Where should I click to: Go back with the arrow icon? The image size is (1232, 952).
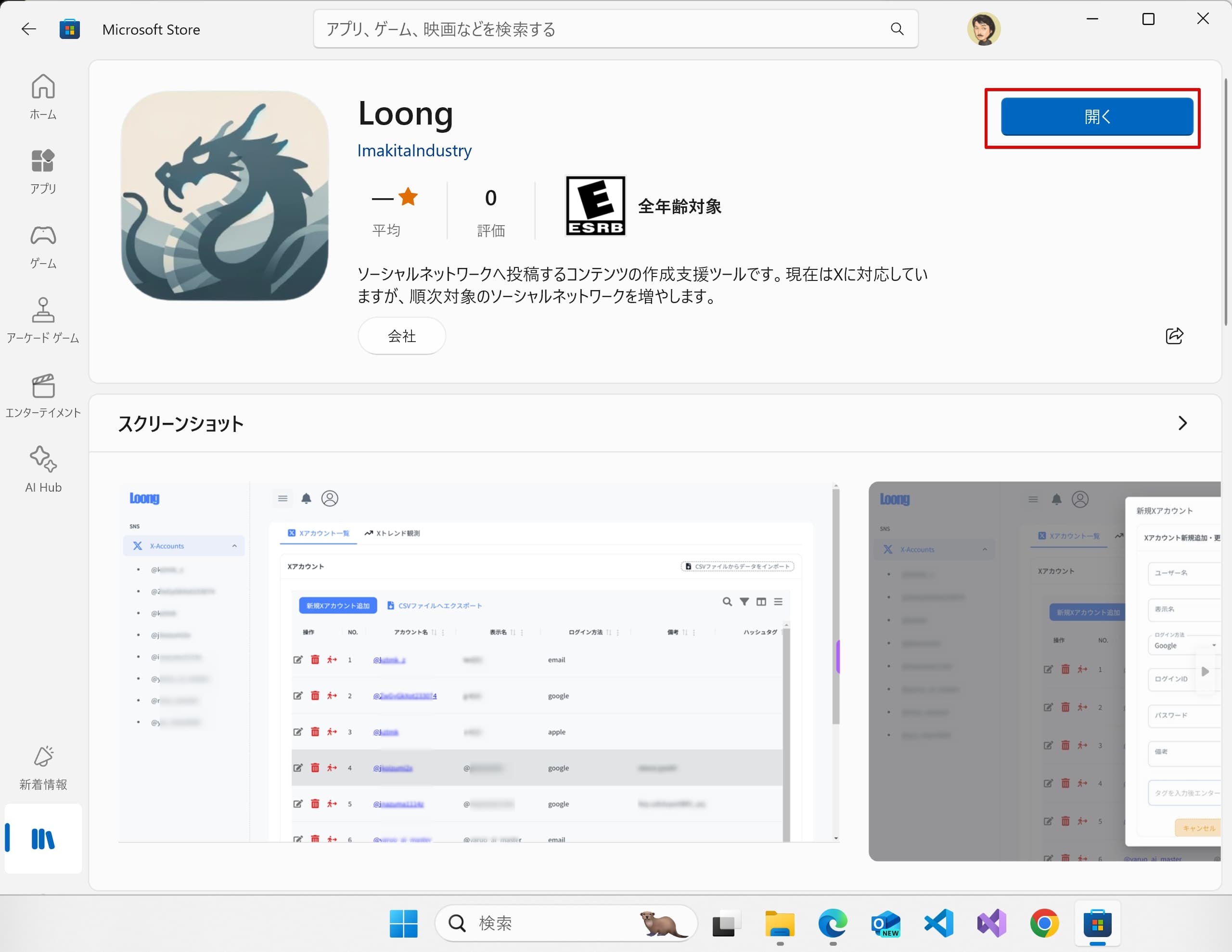[x=28, y=29]
